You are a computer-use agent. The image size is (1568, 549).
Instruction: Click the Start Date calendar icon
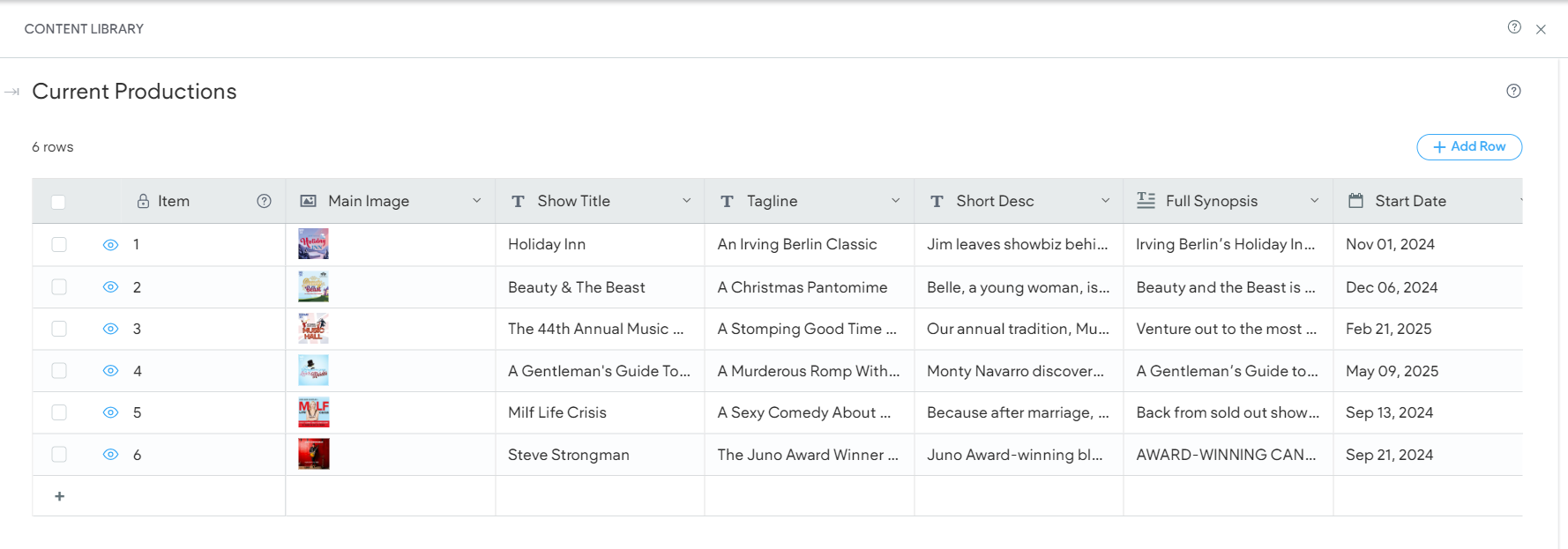coord(1356,201)
